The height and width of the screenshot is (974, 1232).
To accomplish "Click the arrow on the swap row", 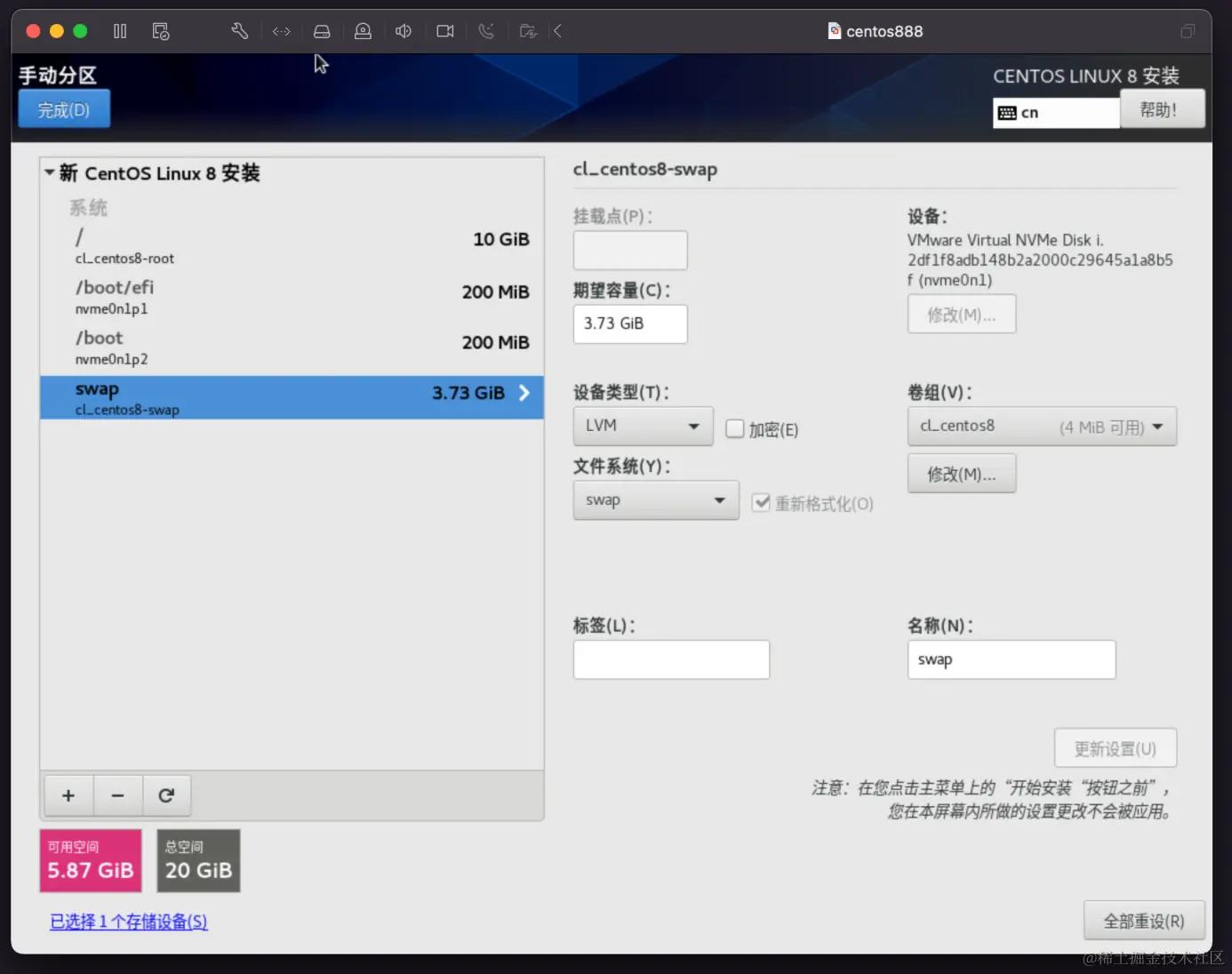I will click(x=524, y=393).
